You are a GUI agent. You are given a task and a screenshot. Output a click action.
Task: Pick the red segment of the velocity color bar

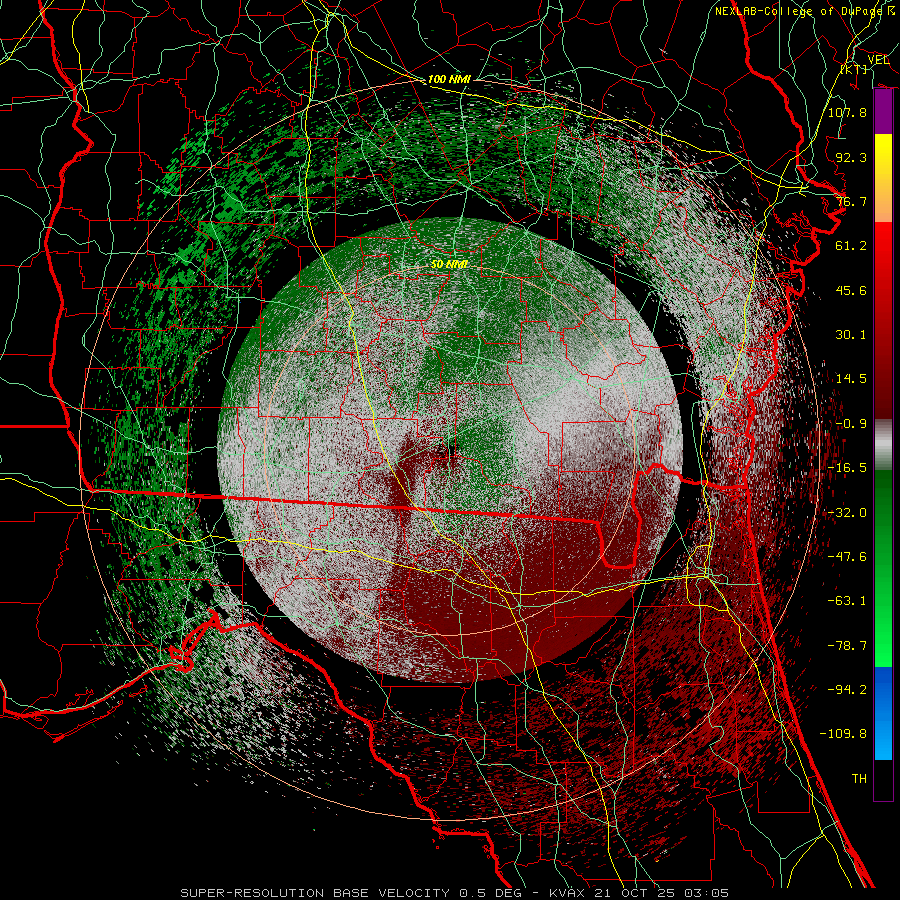(883, 320)
